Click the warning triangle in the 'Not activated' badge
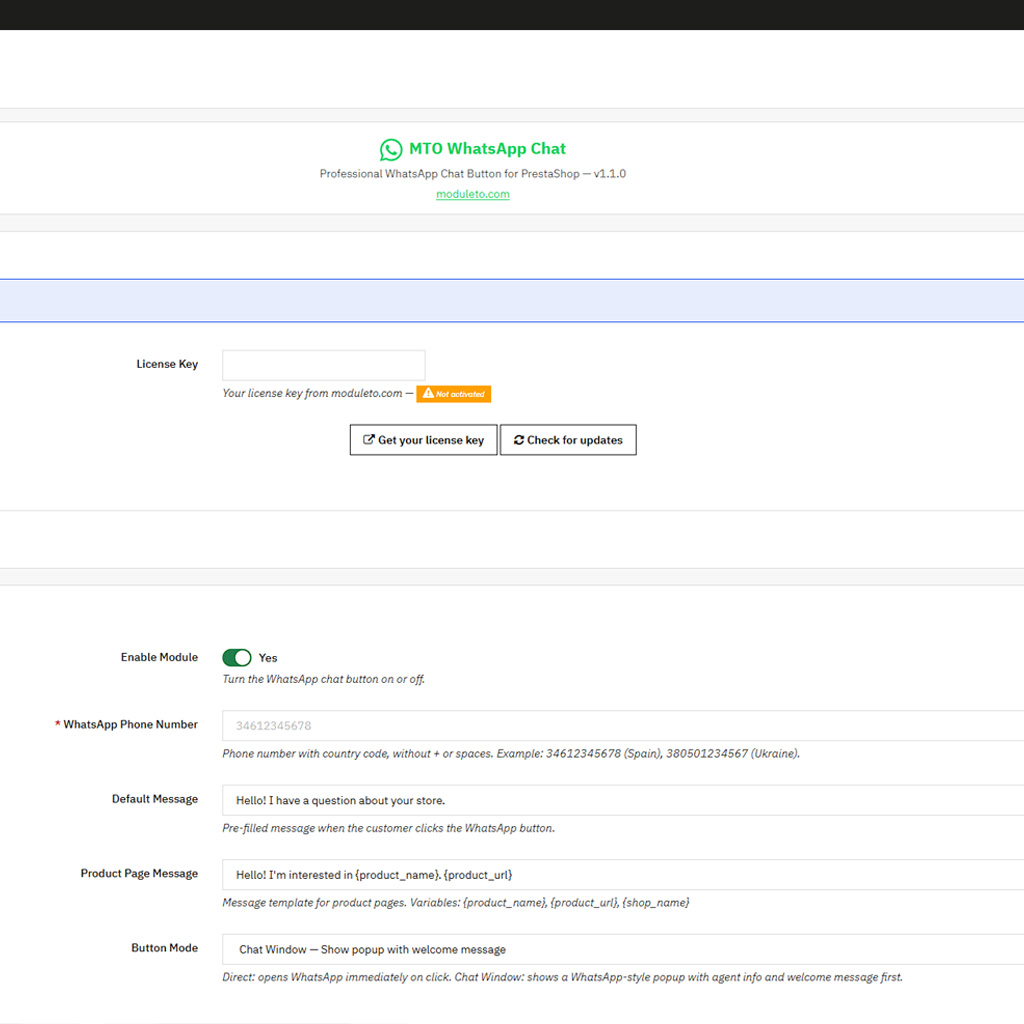The width and height of the screenshot is (1024, 1024). (426, 394)
